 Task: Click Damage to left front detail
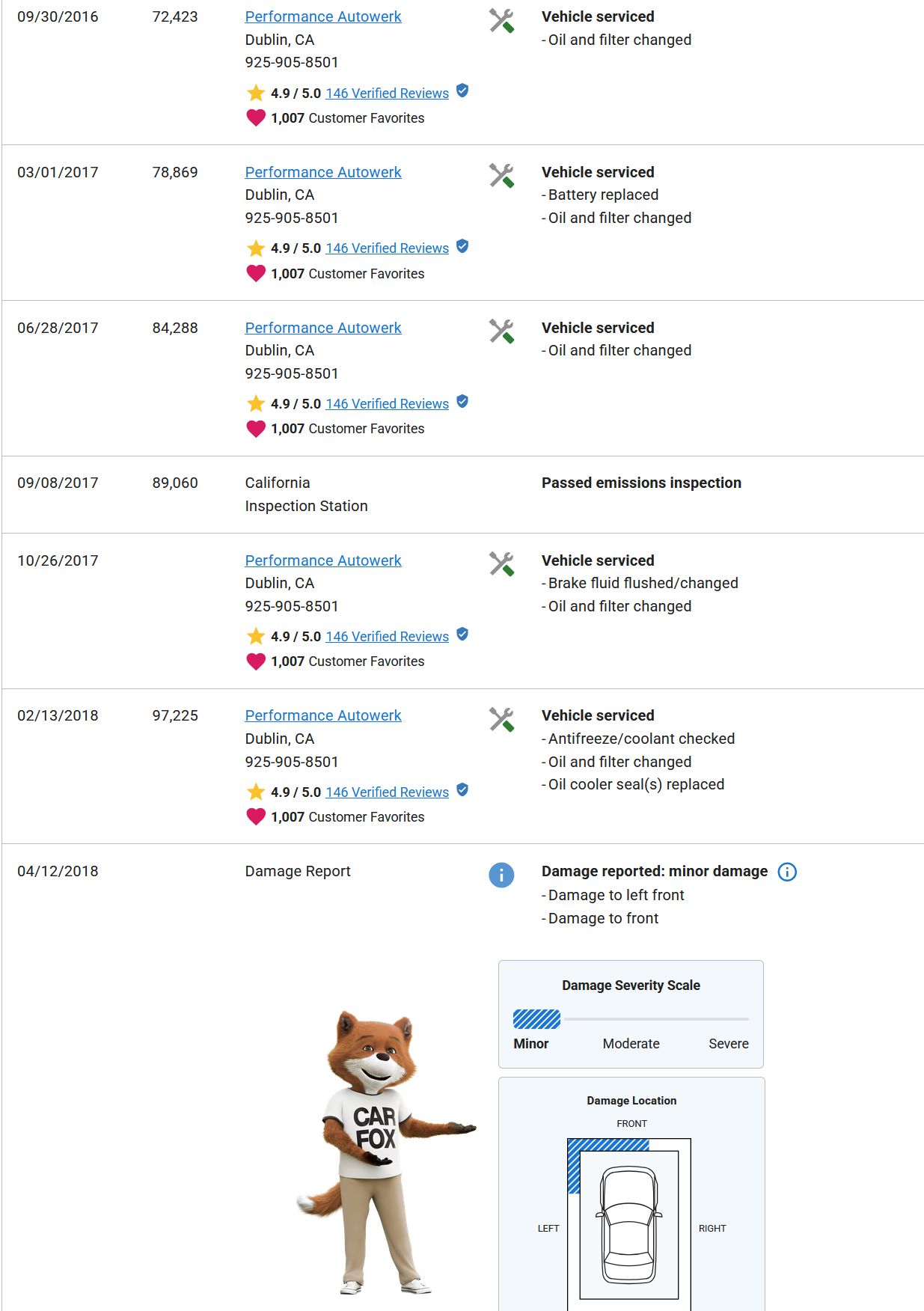click(x=616, y=895)
